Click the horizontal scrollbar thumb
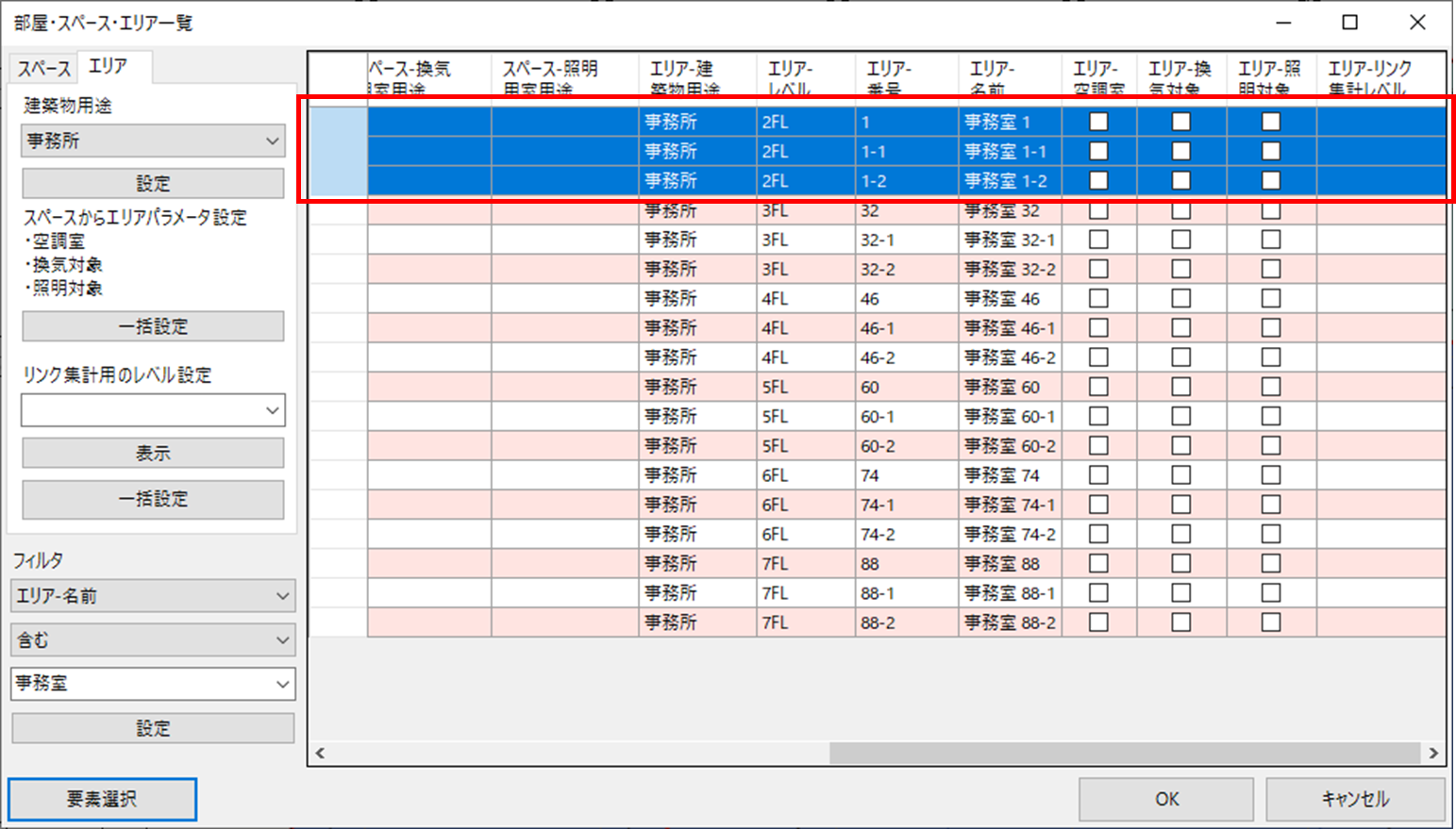Screen dimensions: 1456x829 pyautogui.click(x=1123, y=753)
